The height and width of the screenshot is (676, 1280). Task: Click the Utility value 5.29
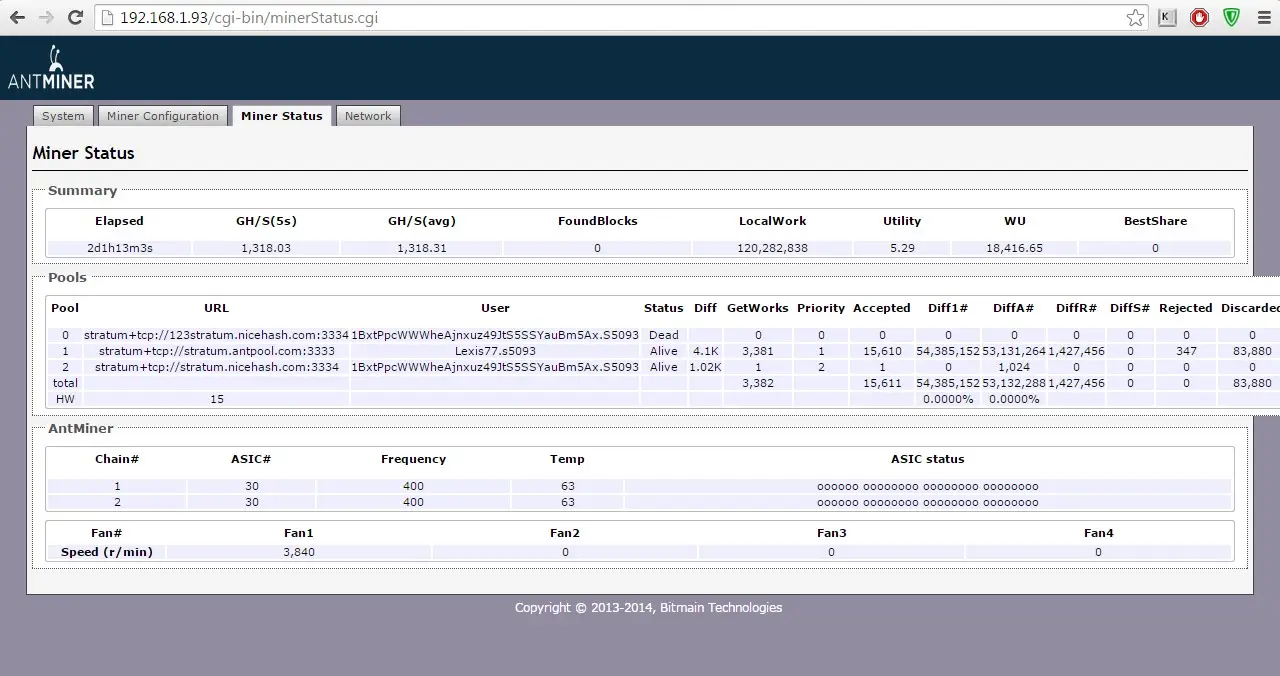[902, 248]
